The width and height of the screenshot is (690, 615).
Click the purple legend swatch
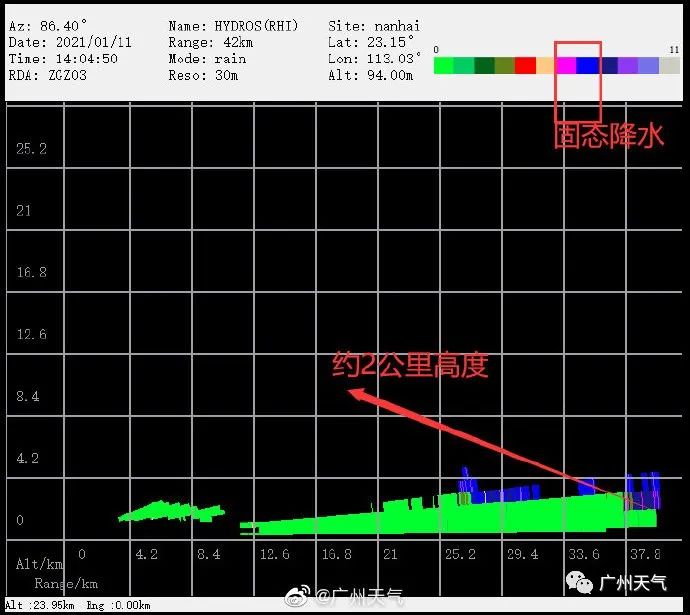coord(628,66)
